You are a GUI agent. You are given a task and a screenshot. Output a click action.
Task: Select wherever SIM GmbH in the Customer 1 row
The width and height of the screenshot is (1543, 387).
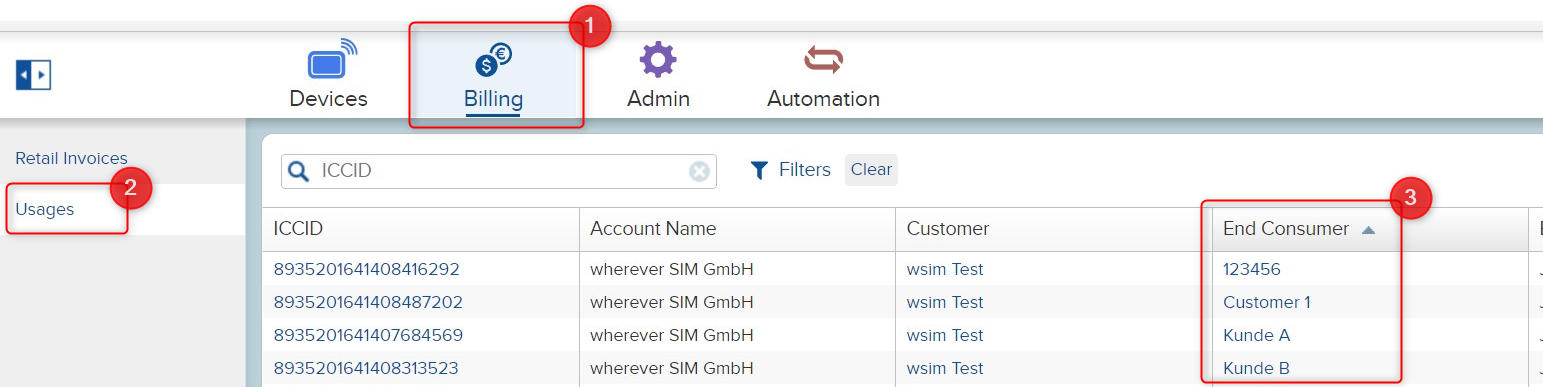click(x=672, y=302)
